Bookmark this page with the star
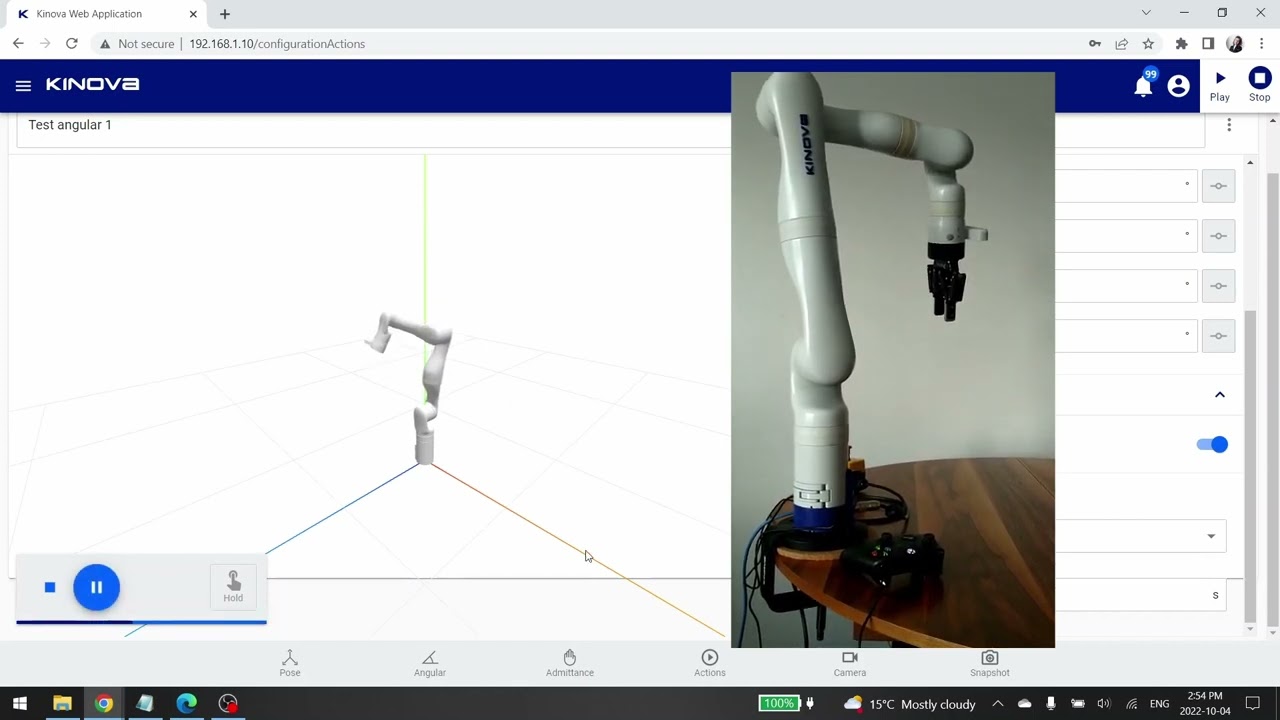Viewport: 1280px width, 720px height. pyautogui.click(x=1148, y=44)
